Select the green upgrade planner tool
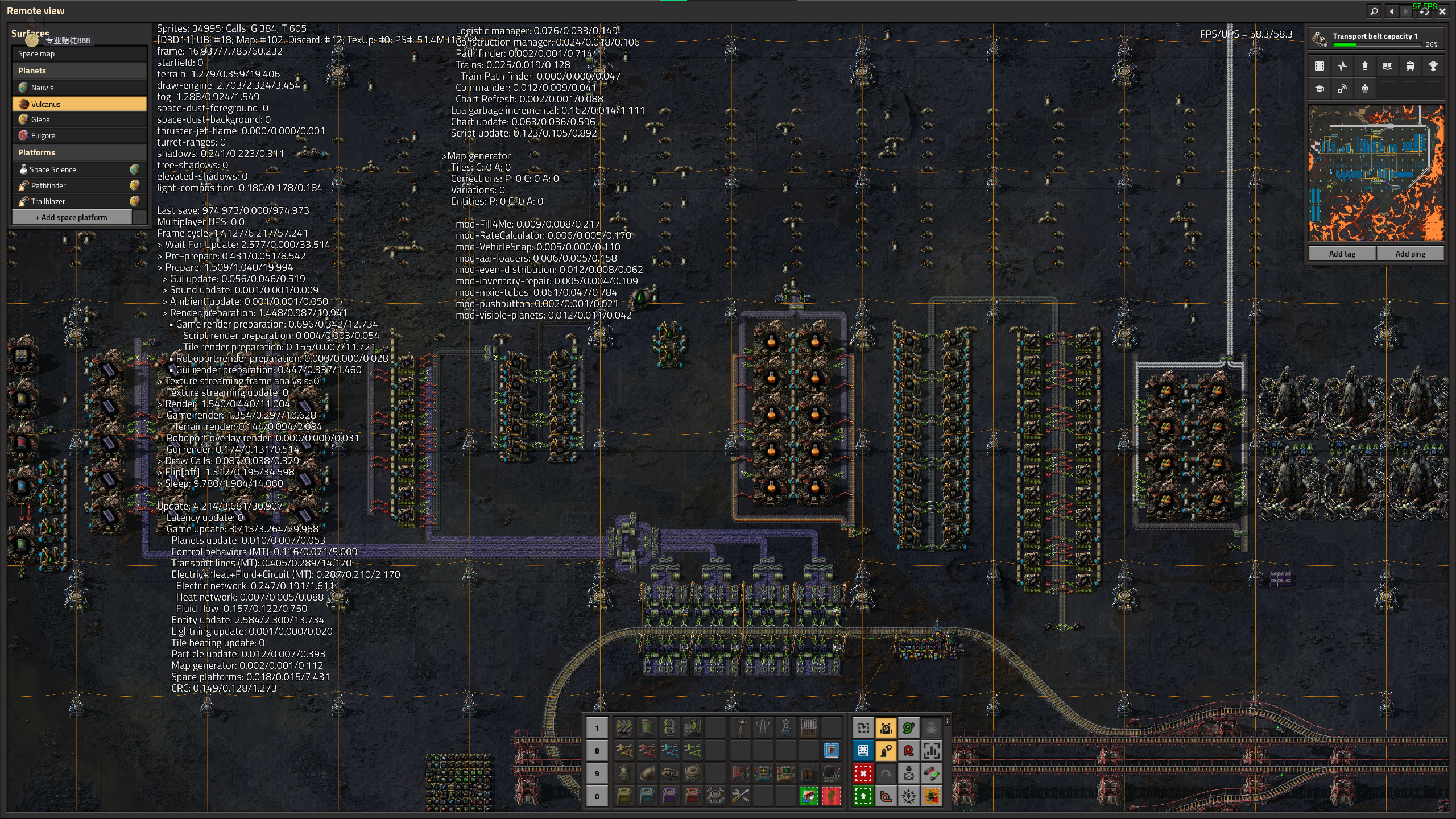This screenshot has height=819, width=1456. (x=863, y=796)
